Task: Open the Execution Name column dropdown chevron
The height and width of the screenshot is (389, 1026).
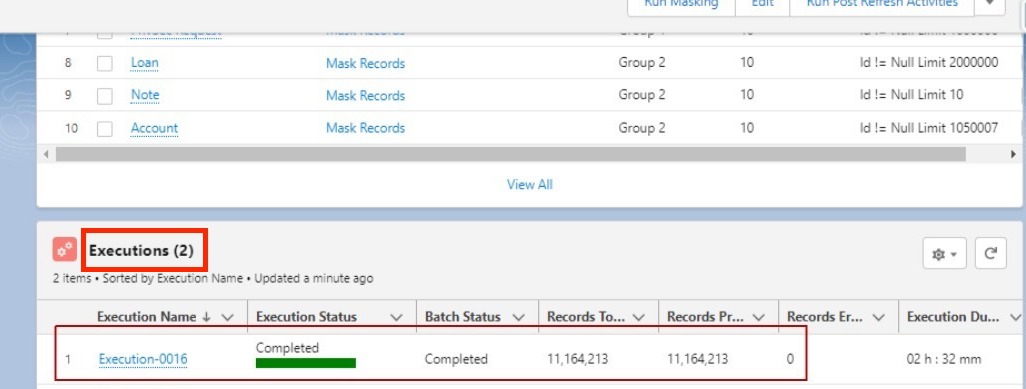Action: (x=228, y=317)
